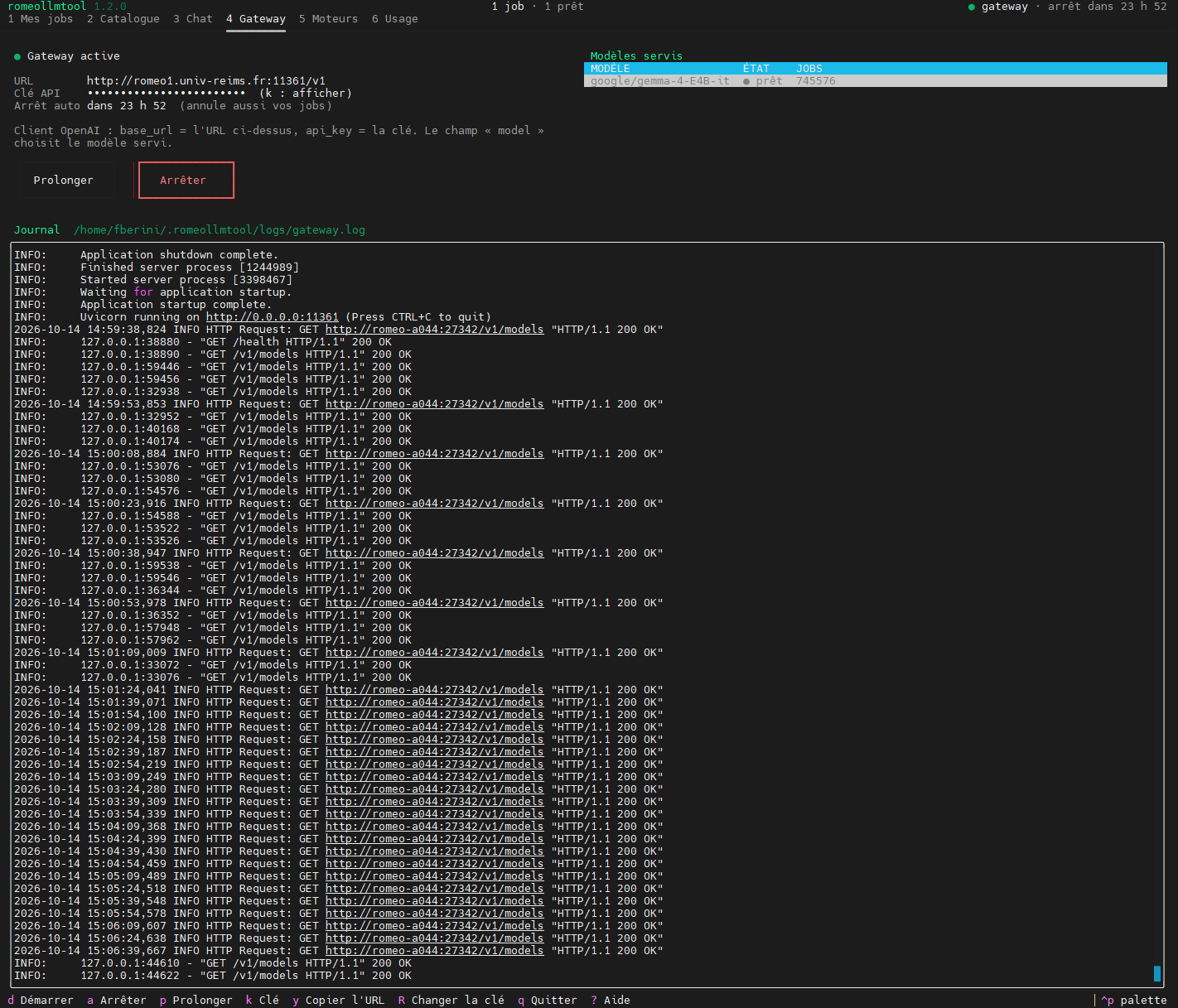
Task: Click Copier l'URL in footer
Action: point(338,1001)
